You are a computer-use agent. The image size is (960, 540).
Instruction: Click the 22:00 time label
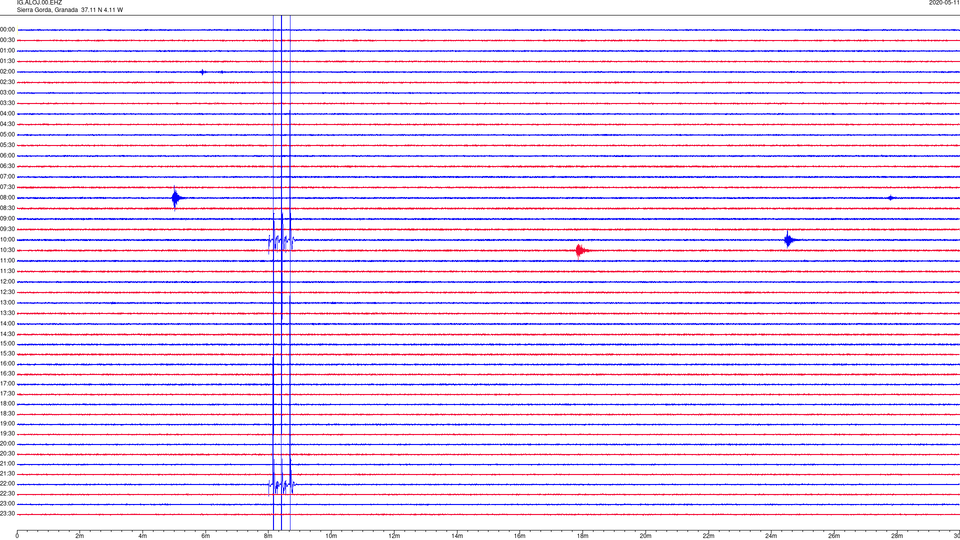pos(8,484)
